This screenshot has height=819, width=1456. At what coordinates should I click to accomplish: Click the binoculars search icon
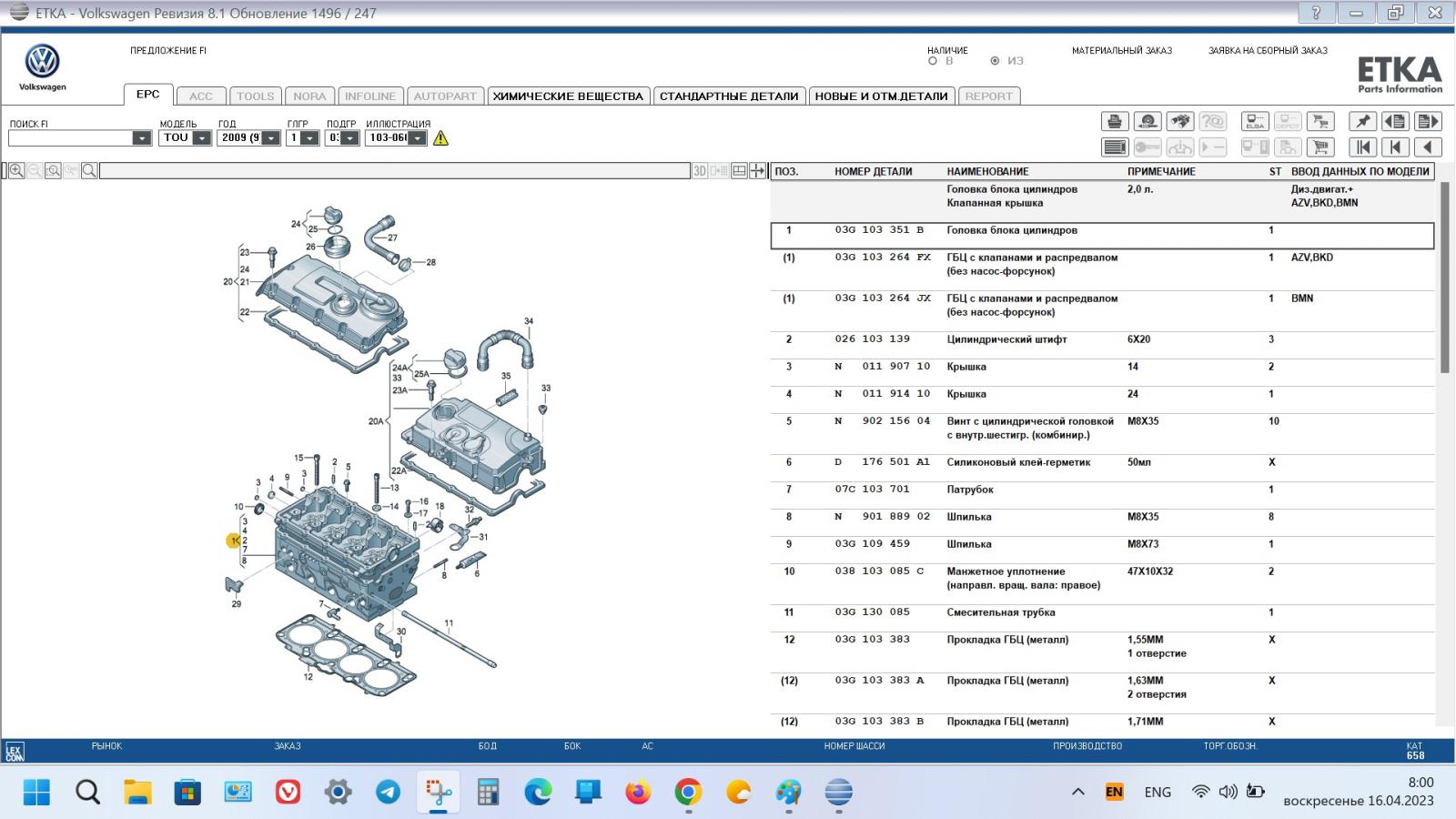pos(1180,121)
